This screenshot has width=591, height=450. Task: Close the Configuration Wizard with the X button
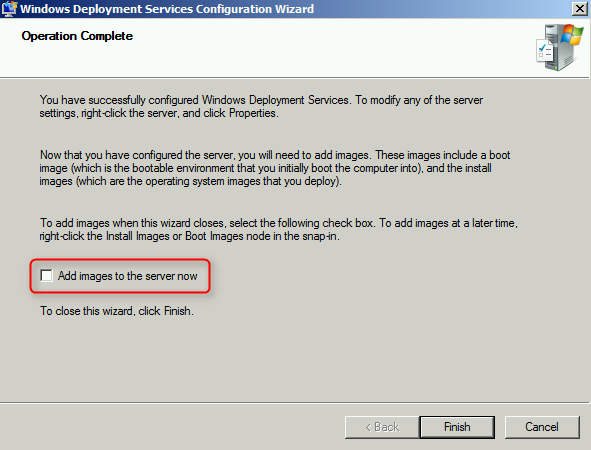[580, 9]
